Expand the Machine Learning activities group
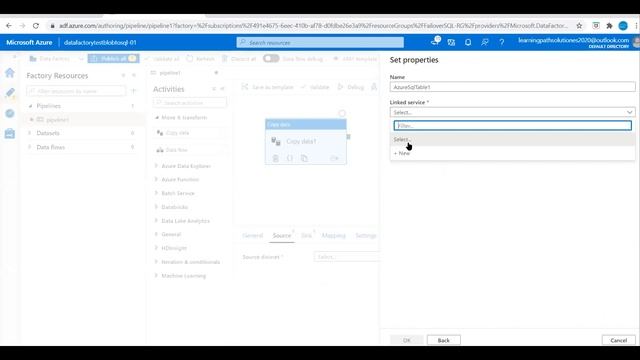This screenshot has height=360, width=640. click(x=156, y=276)
